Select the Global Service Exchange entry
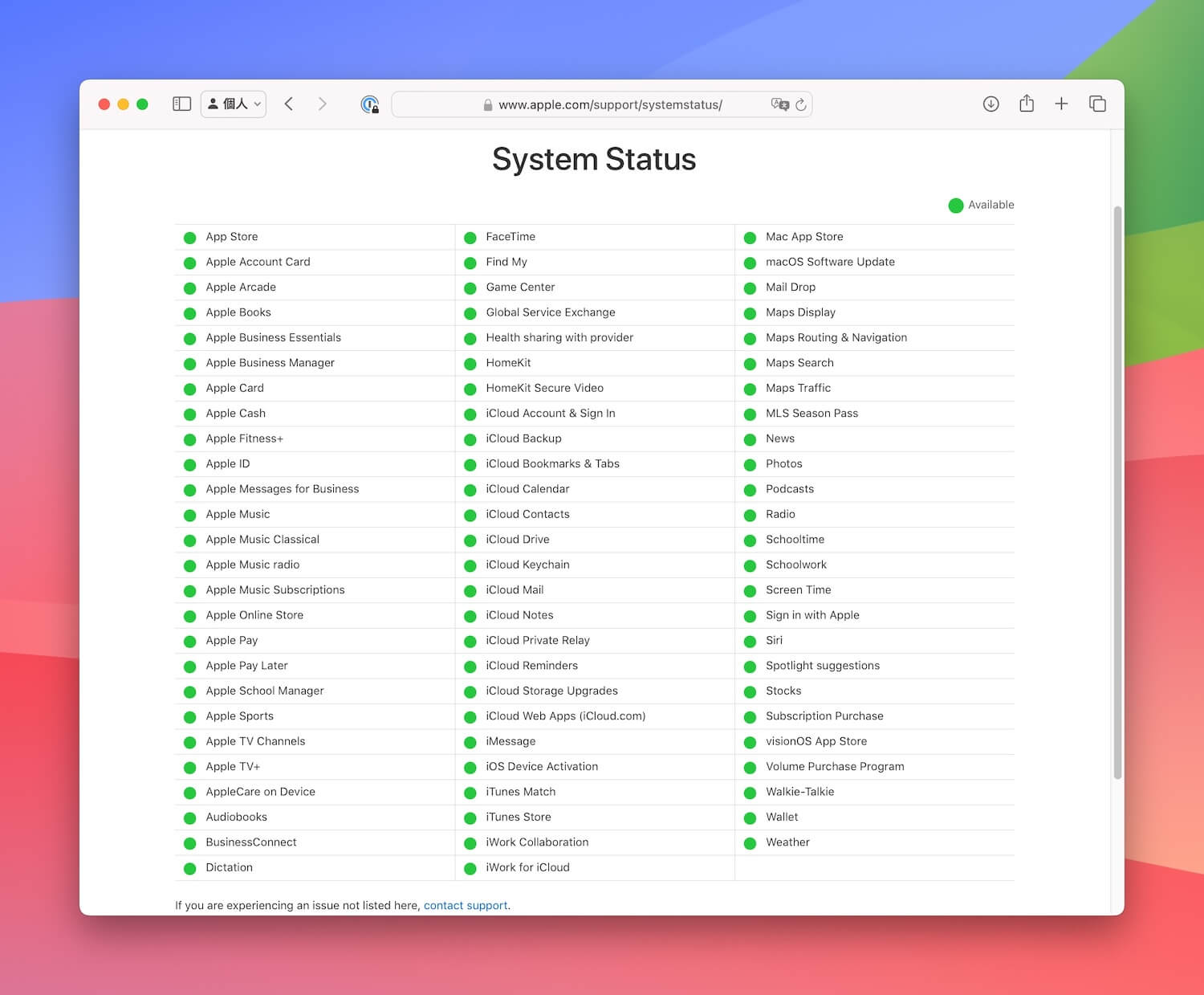Viewport: 1204px width, 995px height. (551, 312)
